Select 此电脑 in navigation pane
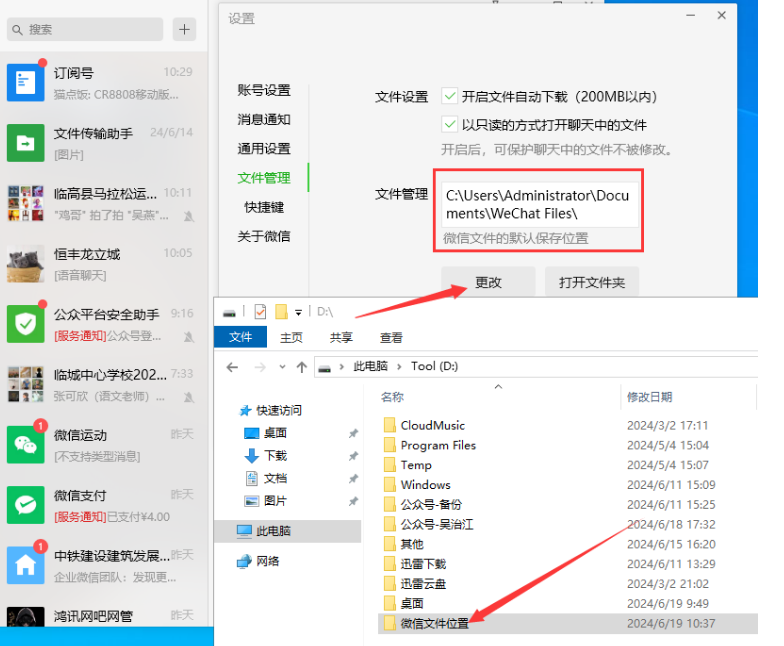784x646 pixels. 288,531
